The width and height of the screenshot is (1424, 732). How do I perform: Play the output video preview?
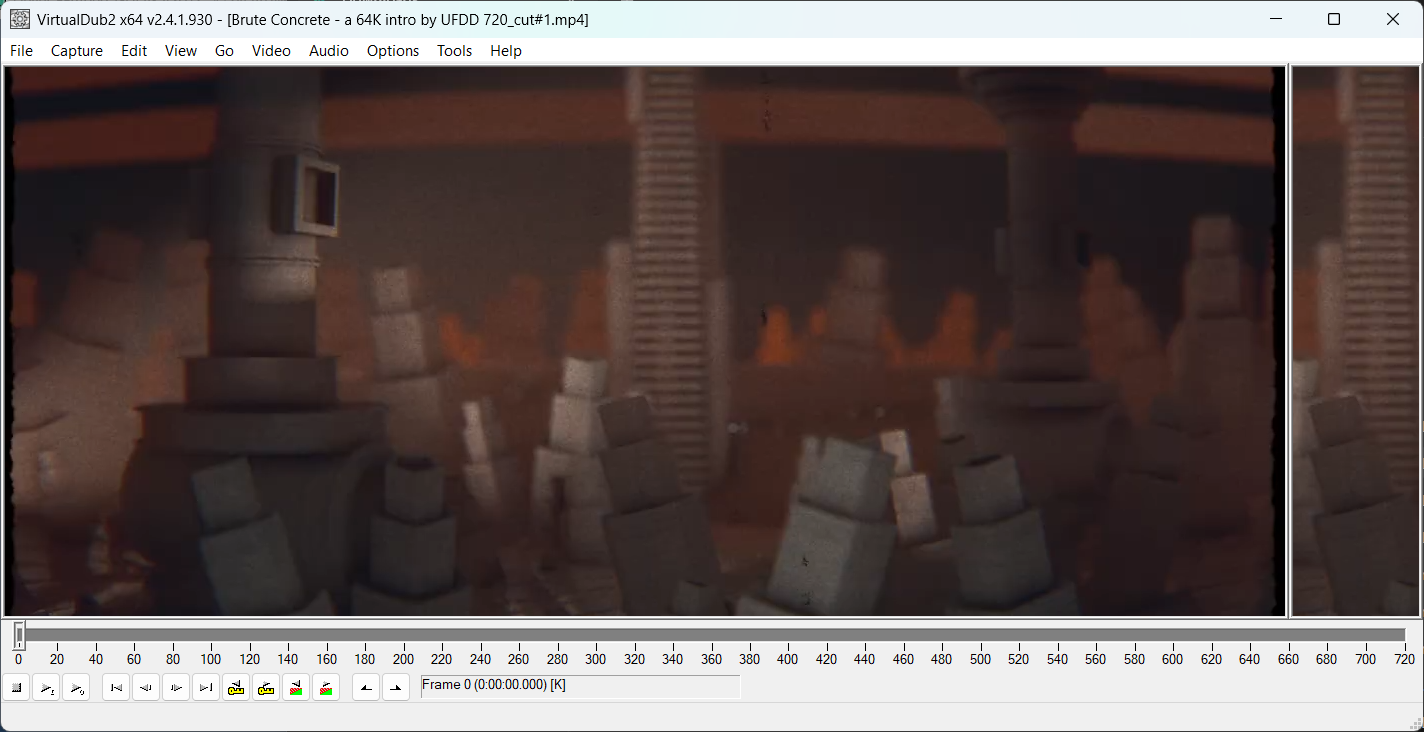(x=76, y=687)
